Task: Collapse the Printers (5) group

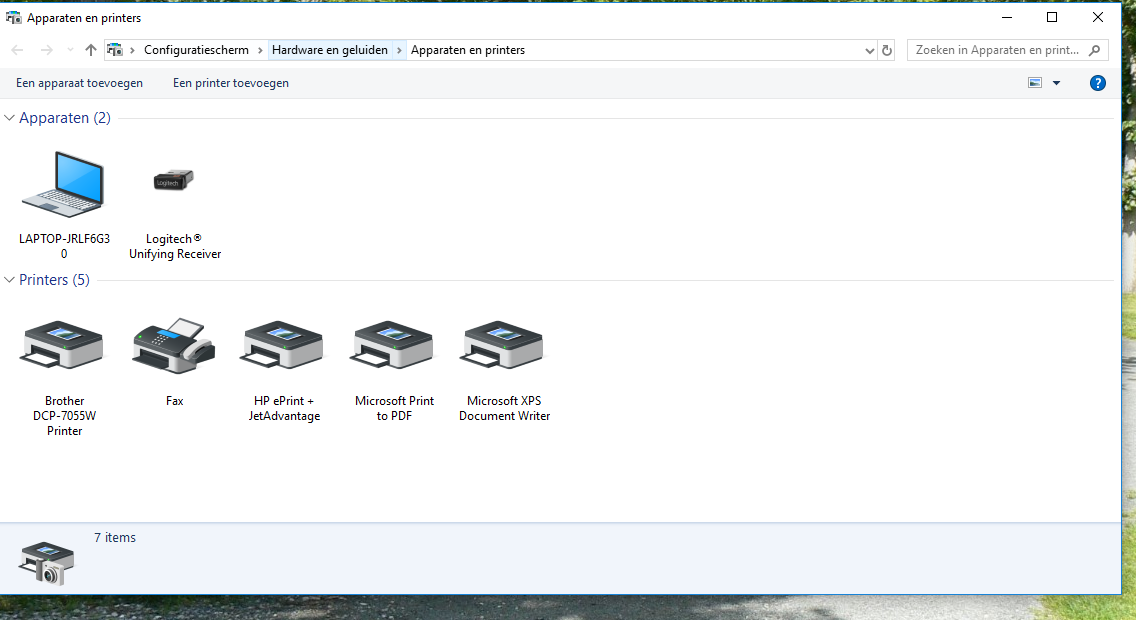Action: 9,280
